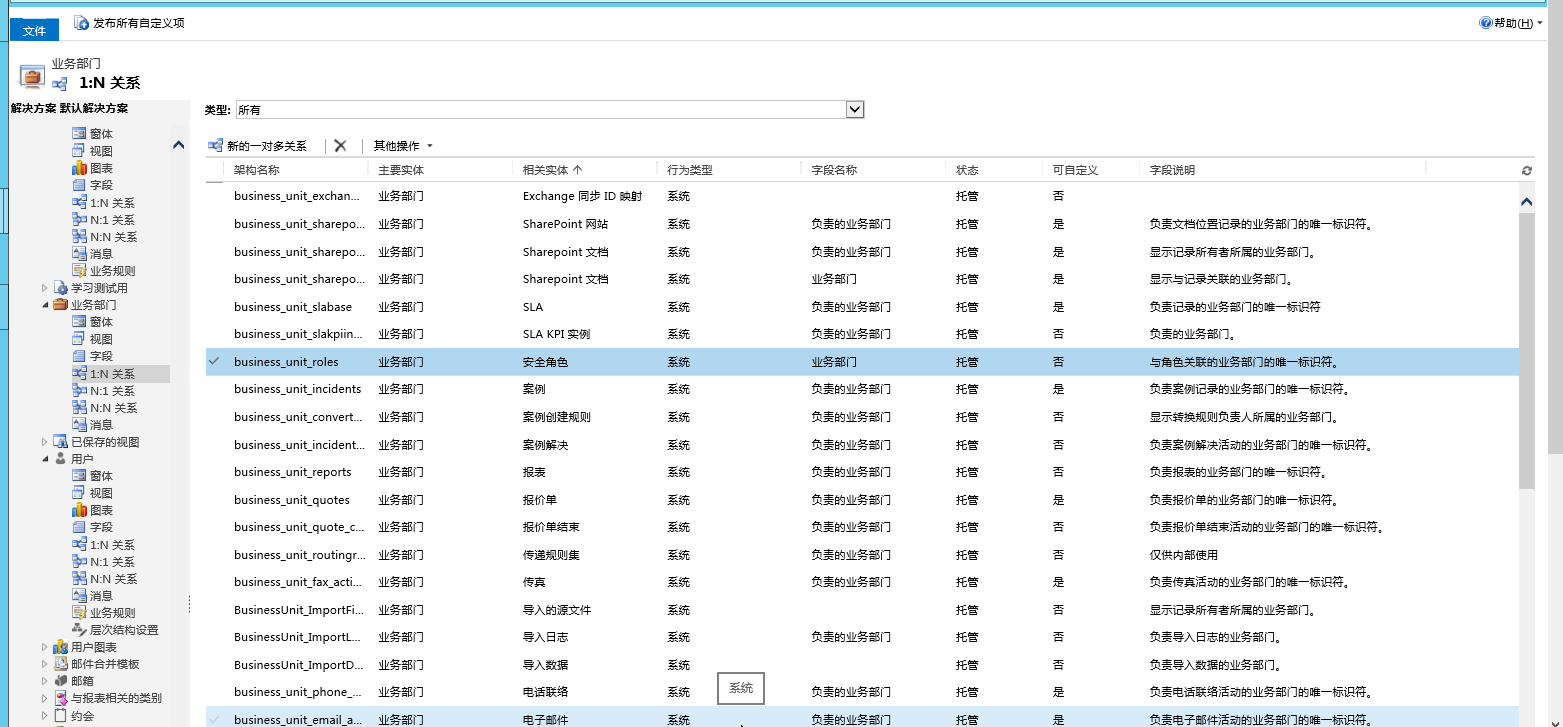
Task: Click the SLA KPI 实例 related entity cell
Action: point(556,334)
